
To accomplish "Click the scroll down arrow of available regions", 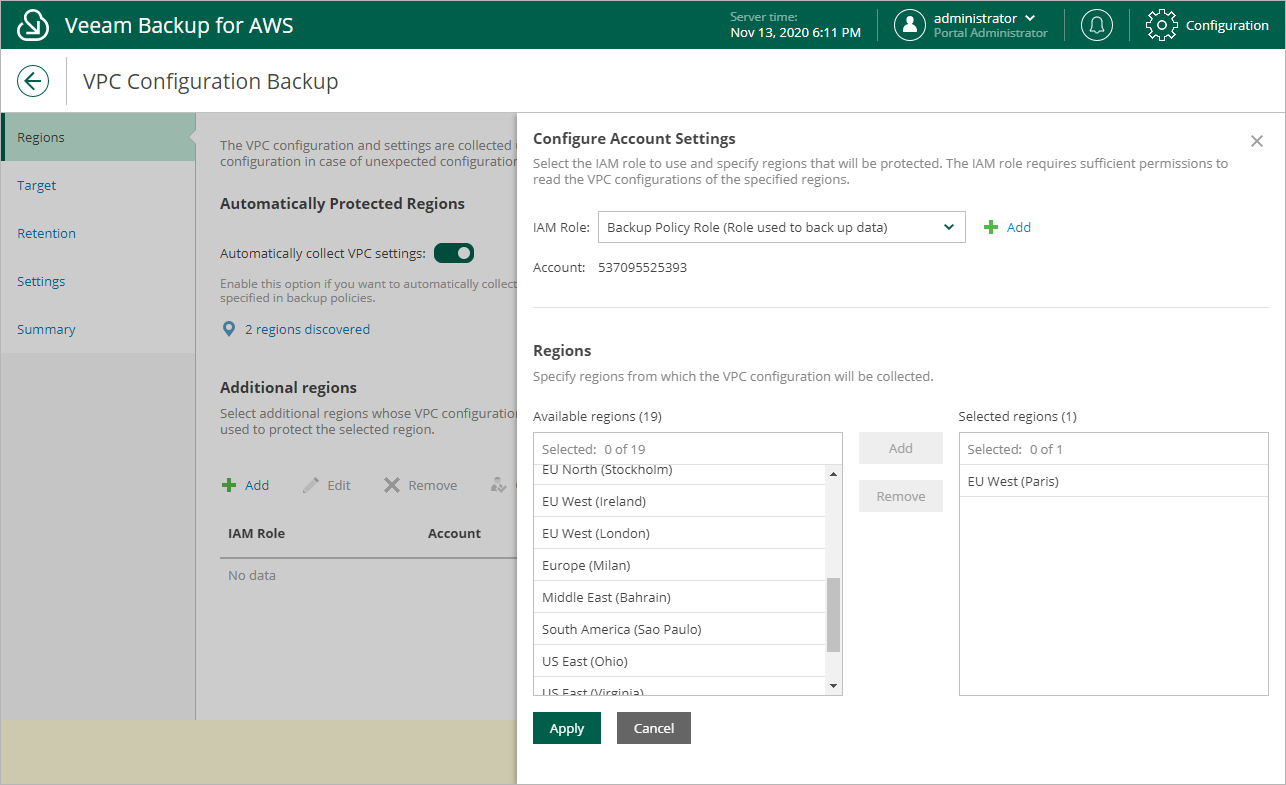I will [834, 686].
